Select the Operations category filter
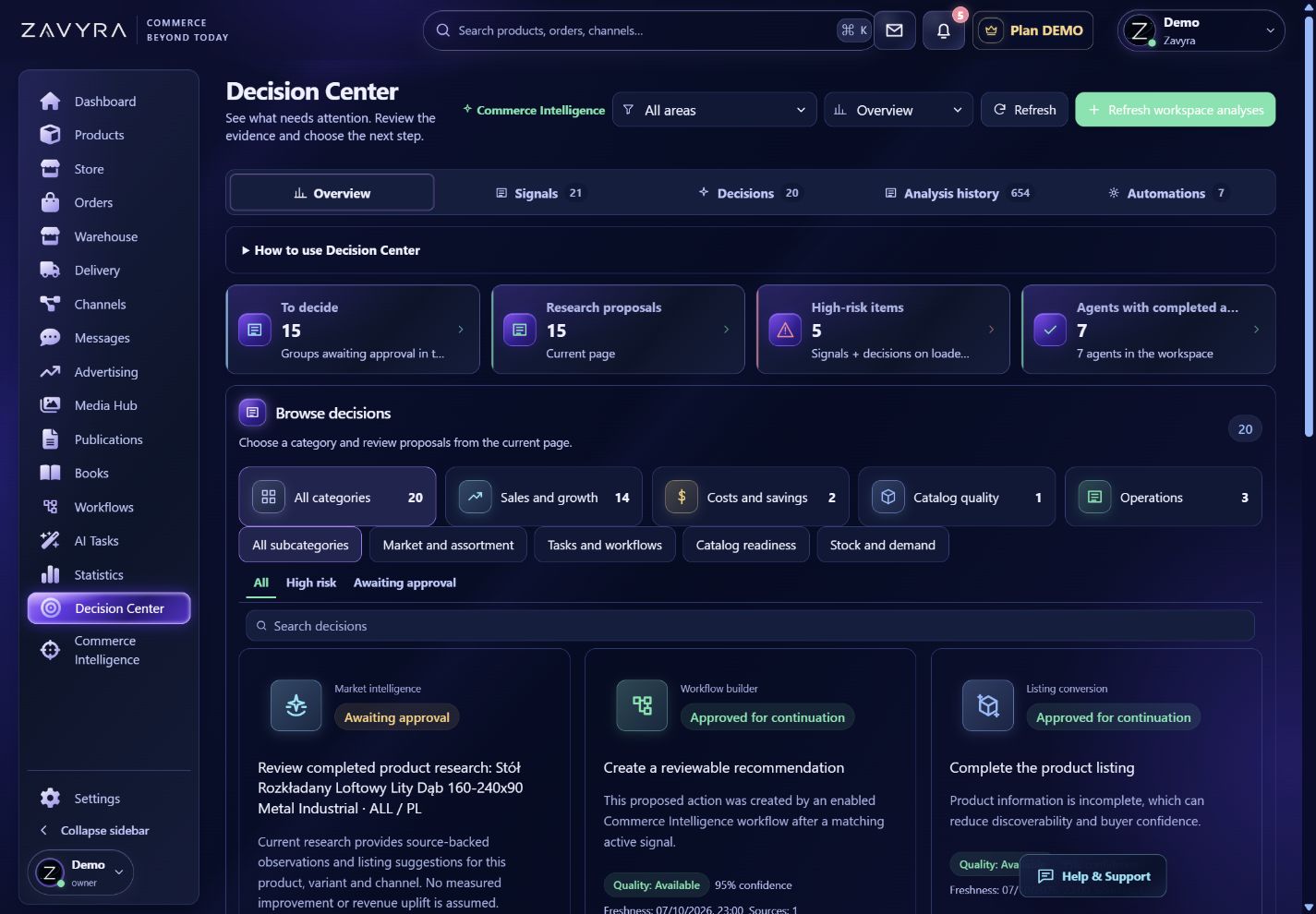Viewport: 1316px width, 914px height. pyautogui.click(x=1164, y=497)
